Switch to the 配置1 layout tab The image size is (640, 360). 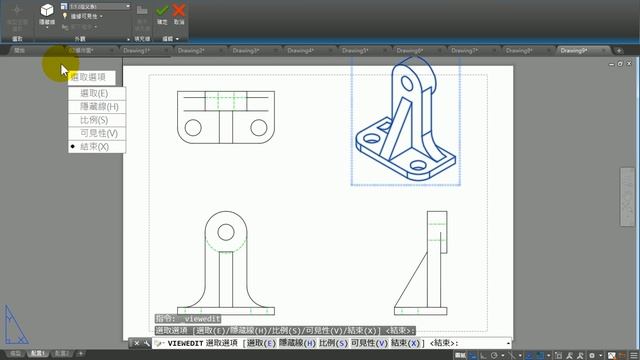coord(38,353)
